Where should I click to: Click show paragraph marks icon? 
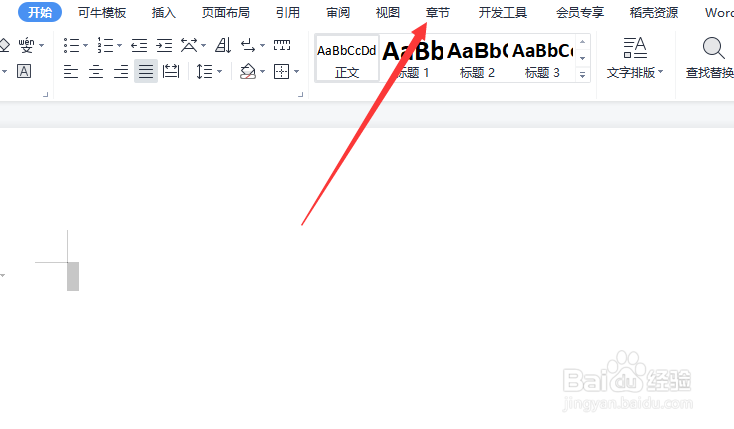point(248,45)
